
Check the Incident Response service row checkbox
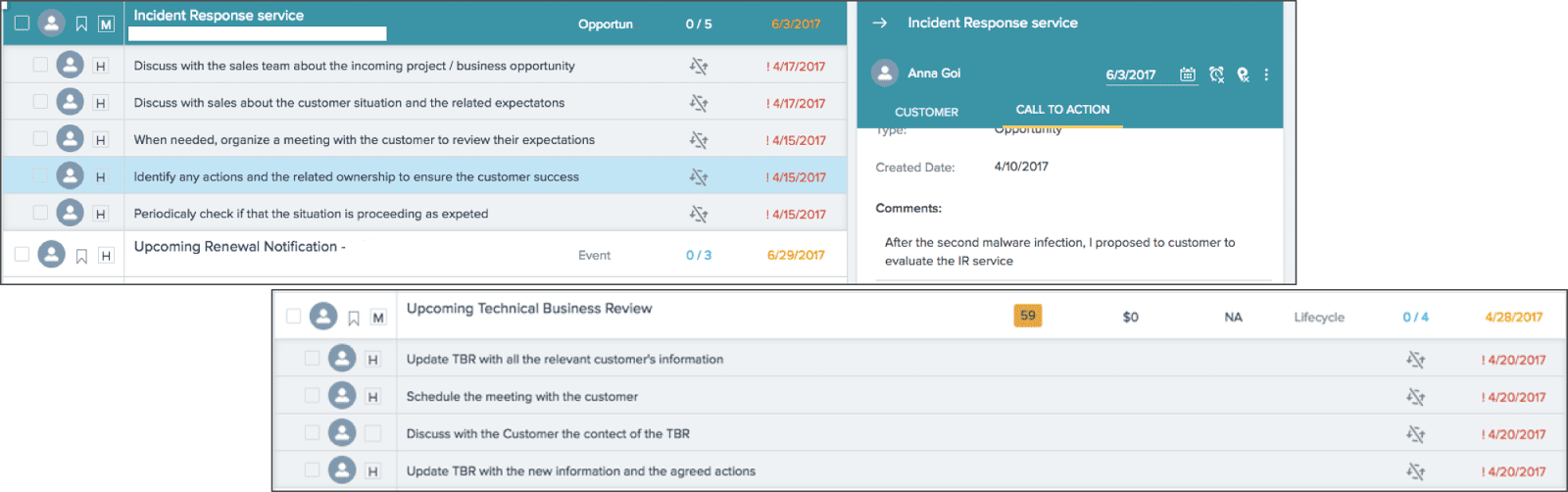pyautogui.click(x=22, y=23)
